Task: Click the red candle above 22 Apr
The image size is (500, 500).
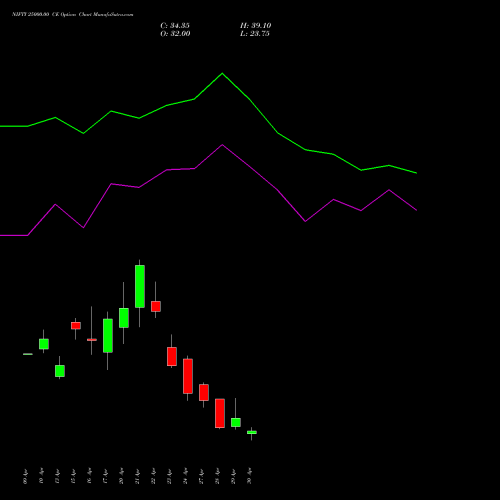Action: point(156,306)
